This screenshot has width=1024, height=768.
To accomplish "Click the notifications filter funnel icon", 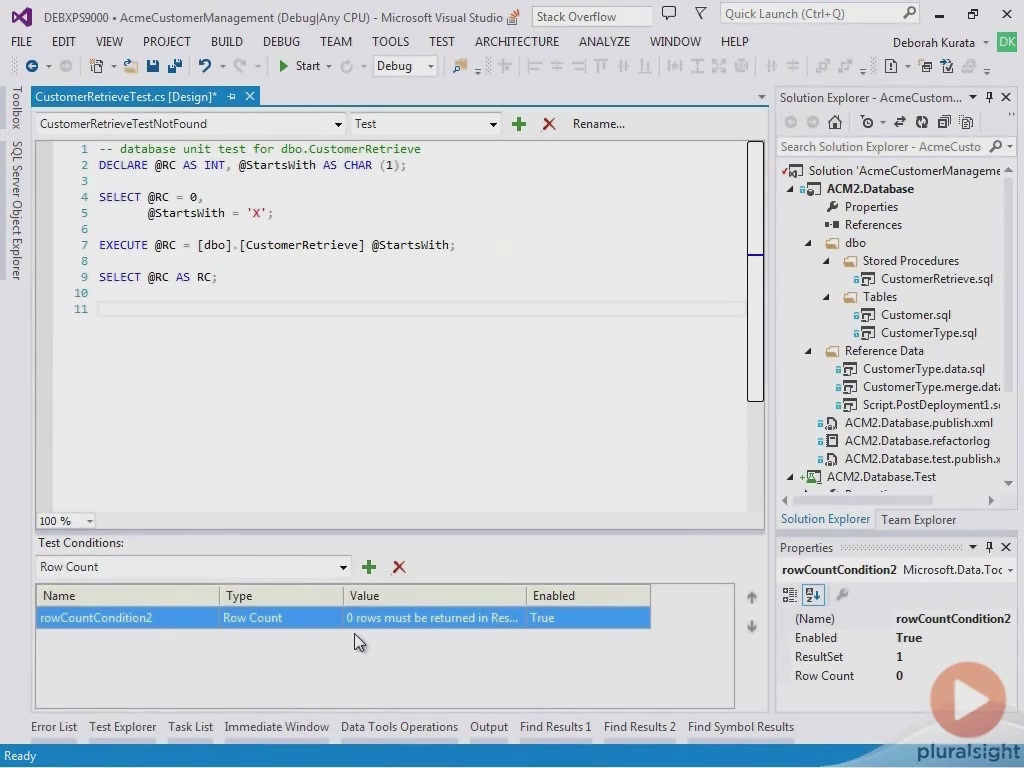I will click(700, 13).
